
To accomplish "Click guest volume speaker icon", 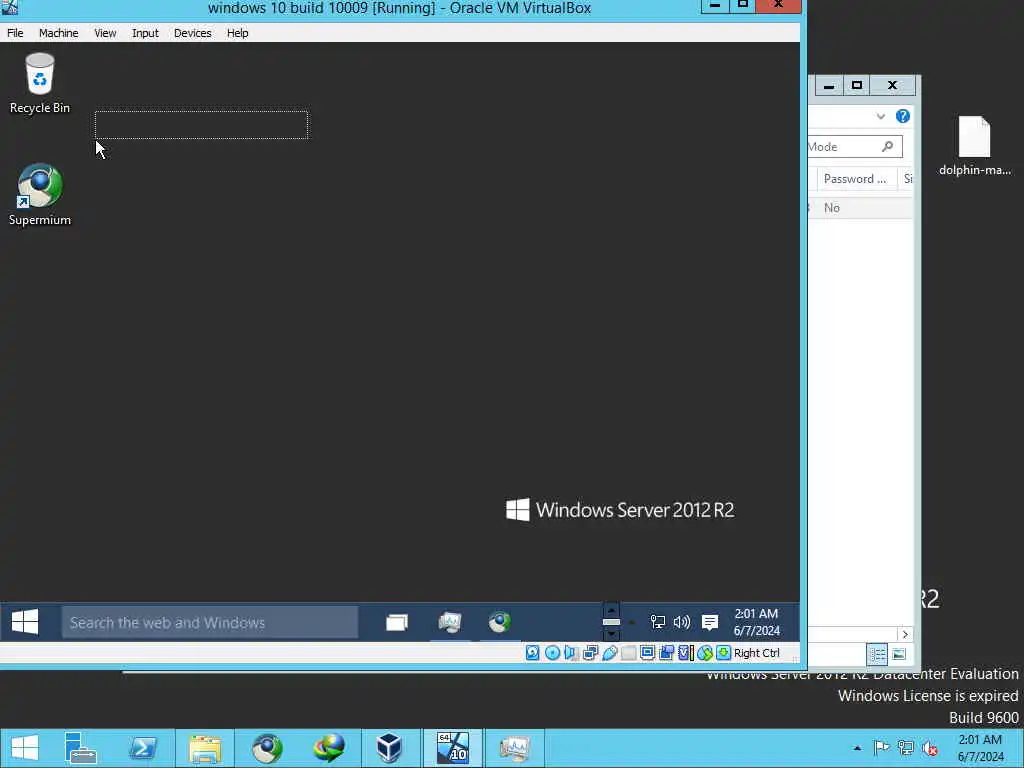I will (x=682, y=622).
